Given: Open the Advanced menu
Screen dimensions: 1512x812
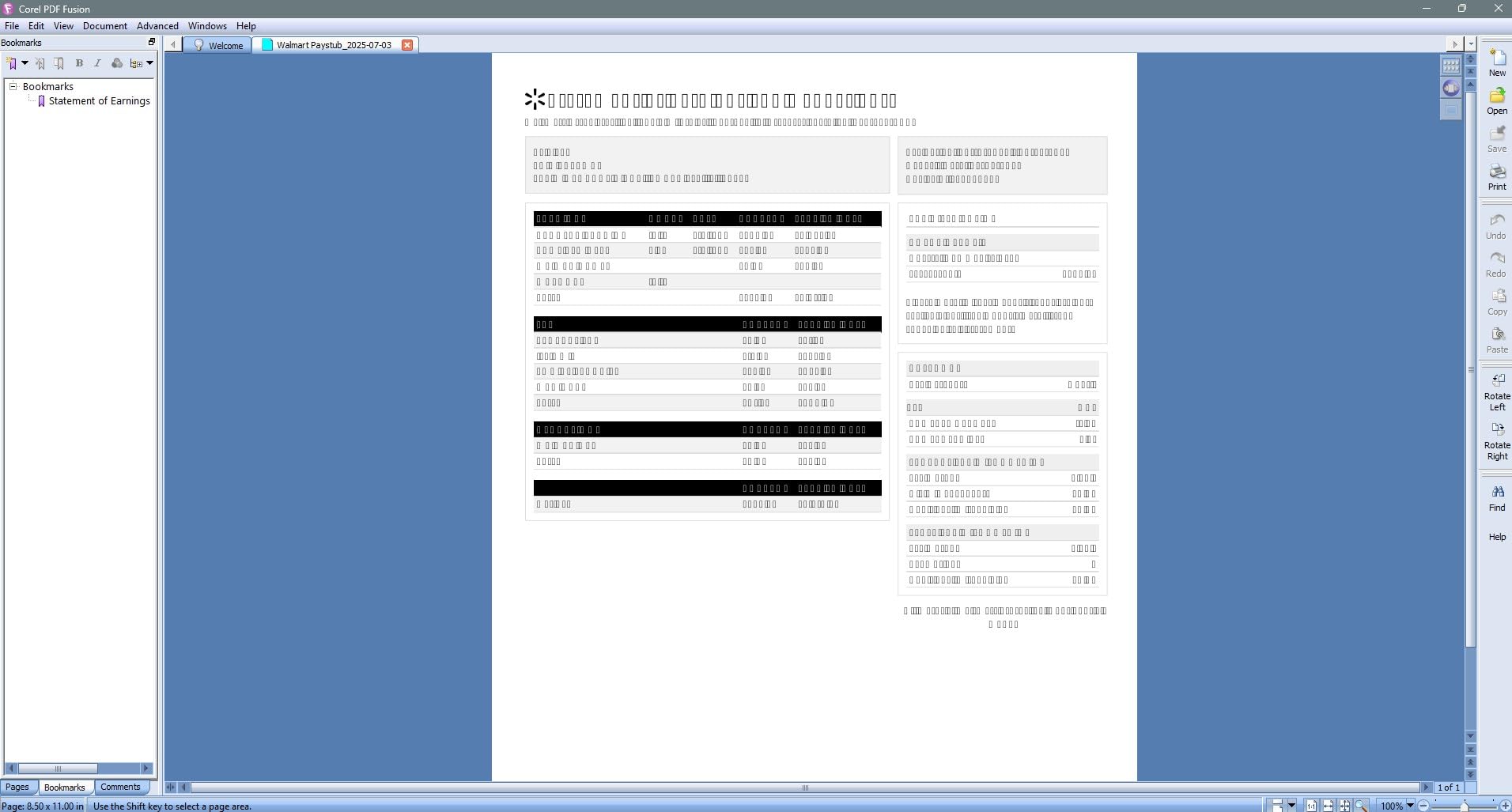Looking at the screenshot, I should pyautogui.click(x=157, y=26).
